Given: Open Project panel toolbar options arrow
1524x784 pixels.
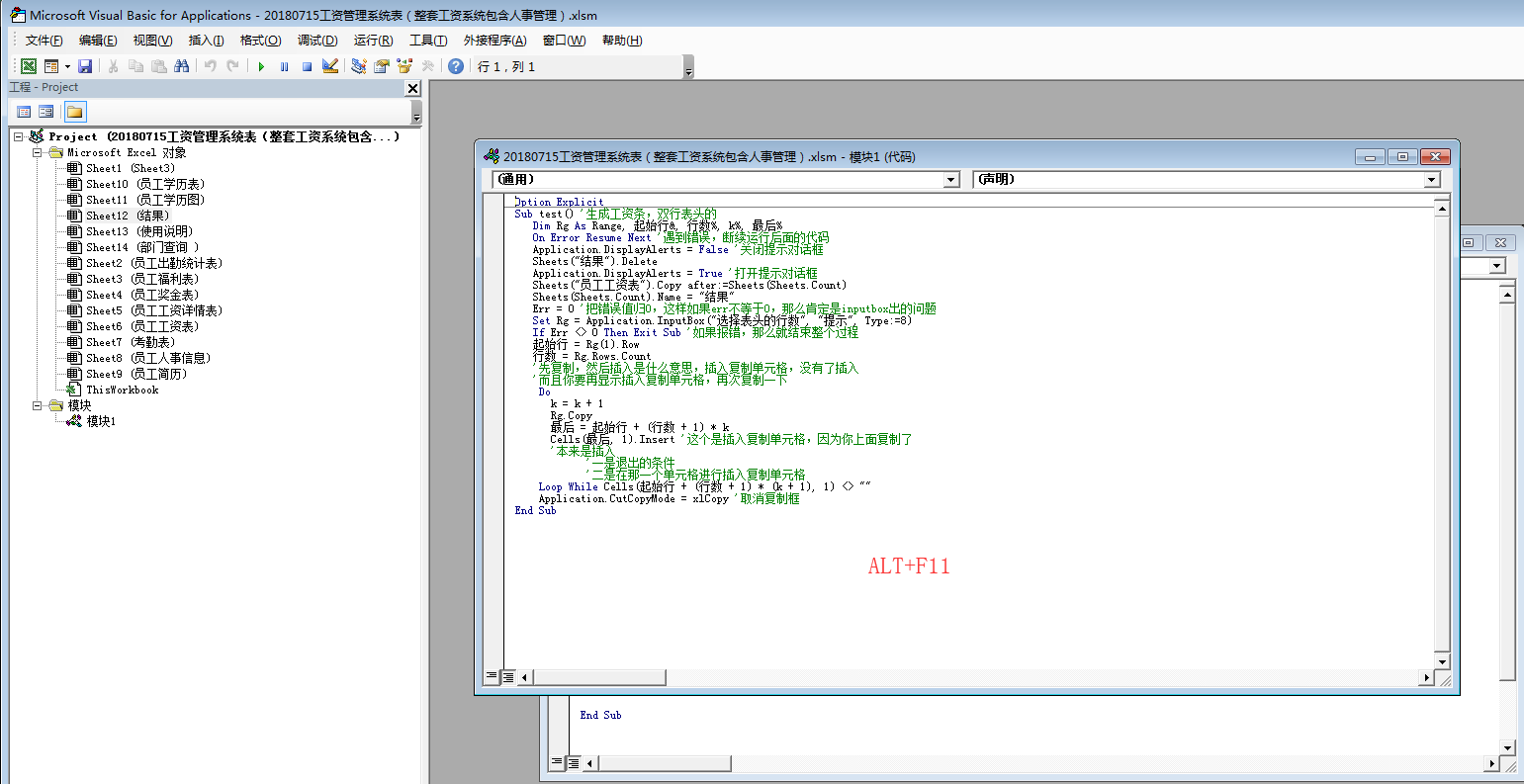Looking at the screenshot, I should pos(416,113).
